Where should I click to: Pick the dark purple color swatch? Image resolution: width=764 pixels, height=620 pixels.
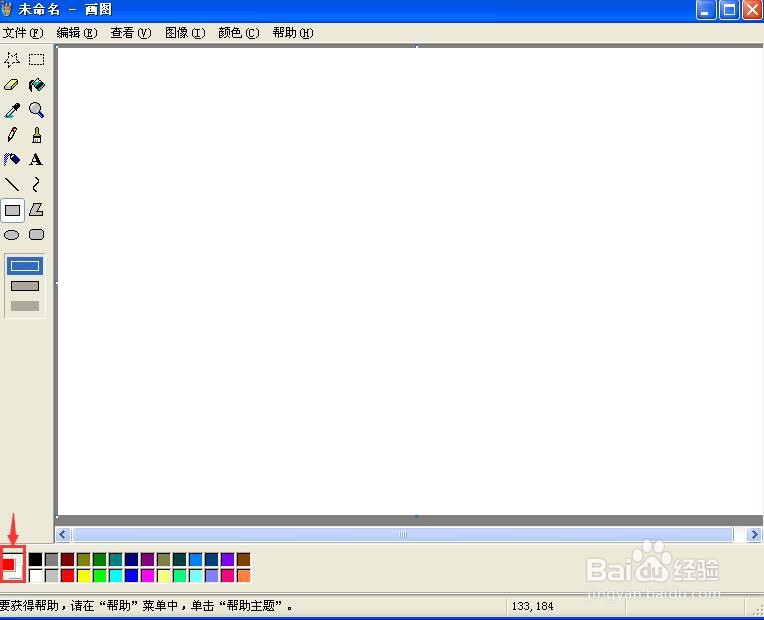click(148, 559)
